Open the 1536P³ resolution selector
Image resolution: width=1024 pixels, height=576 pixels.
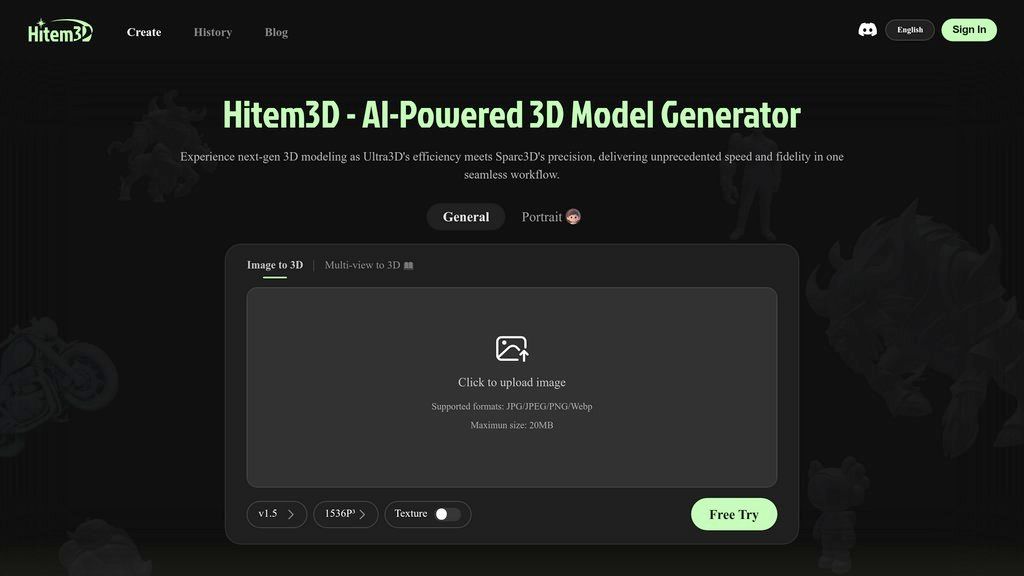[345, 515]
